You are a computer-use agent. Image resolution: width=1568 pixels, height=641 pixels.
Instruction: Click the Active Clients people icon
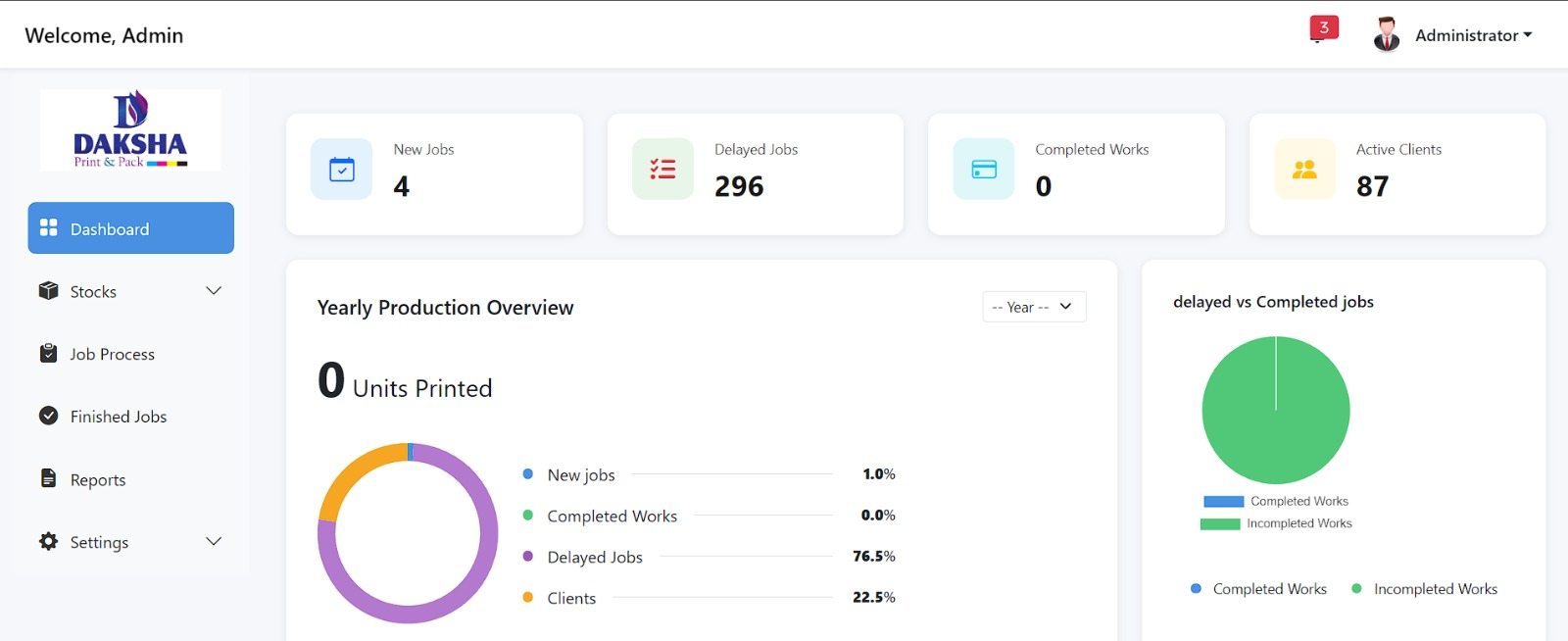point(1304,170)
